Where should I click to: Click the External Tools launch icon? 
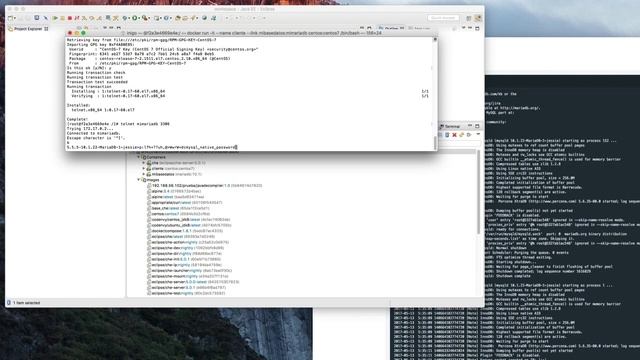[144, 18]
